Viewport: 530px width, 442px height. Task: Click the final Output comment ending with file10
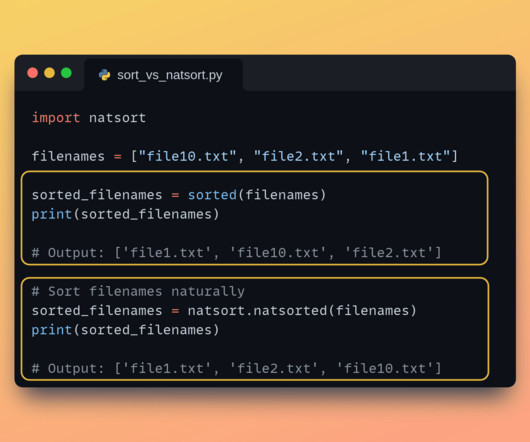point(237,368)
